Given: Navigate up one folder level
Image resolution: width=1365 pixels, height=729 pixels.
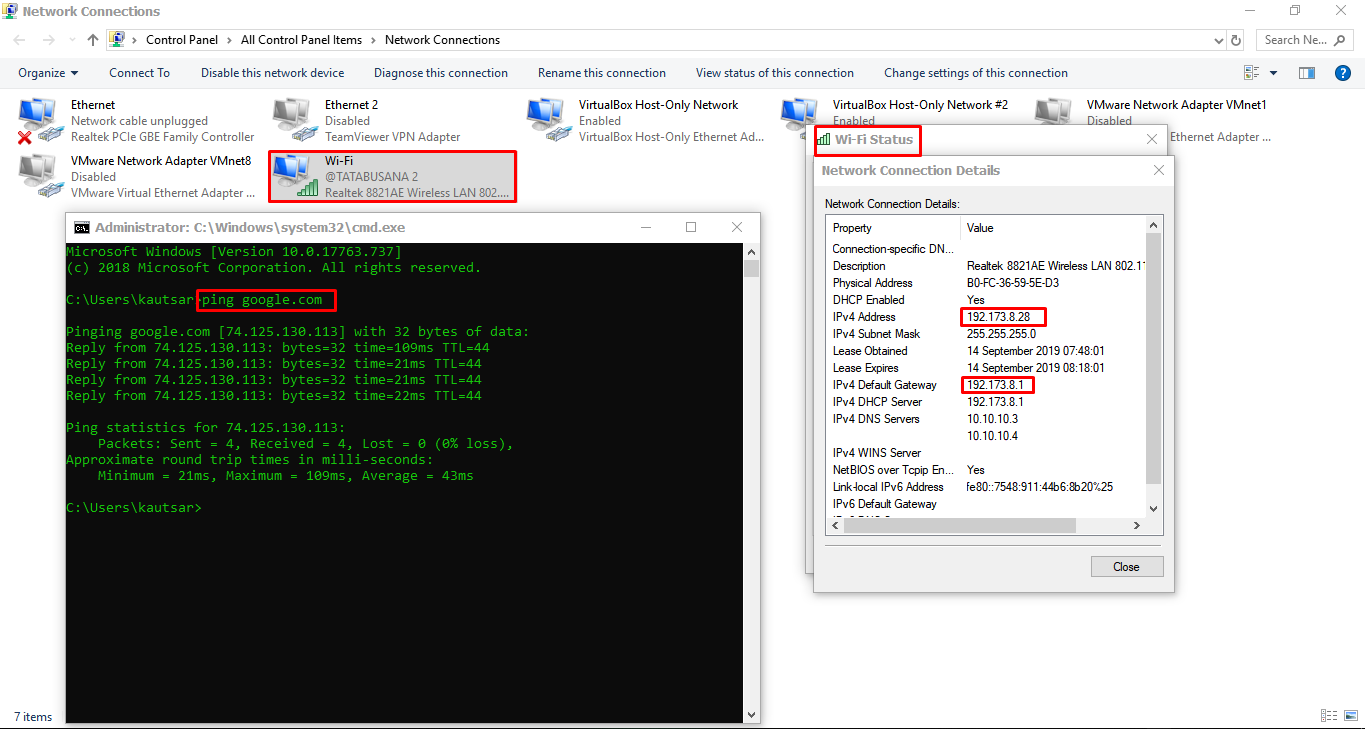Looking at the screenshot, I should pos(92,40).
